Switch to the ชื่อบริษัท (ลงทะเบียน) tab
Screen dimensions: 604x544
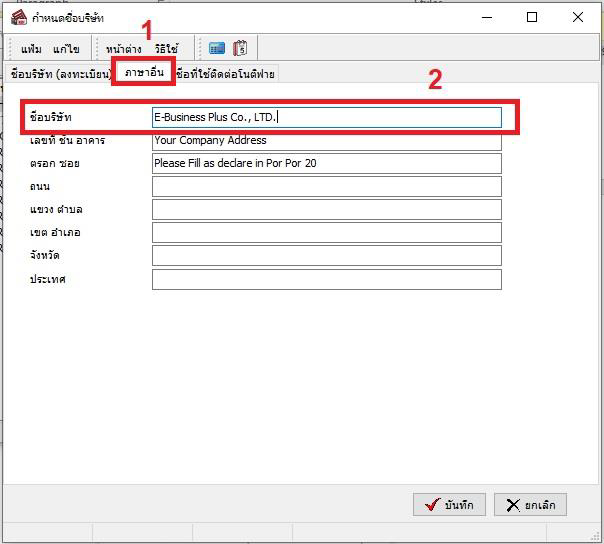point(59,74)
